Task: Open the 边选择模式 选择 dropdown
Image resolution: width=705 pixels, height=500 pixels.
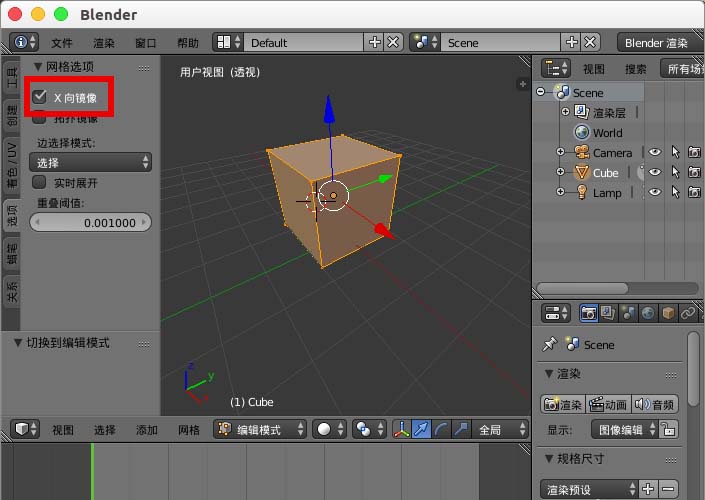Action: click(91, 162)
